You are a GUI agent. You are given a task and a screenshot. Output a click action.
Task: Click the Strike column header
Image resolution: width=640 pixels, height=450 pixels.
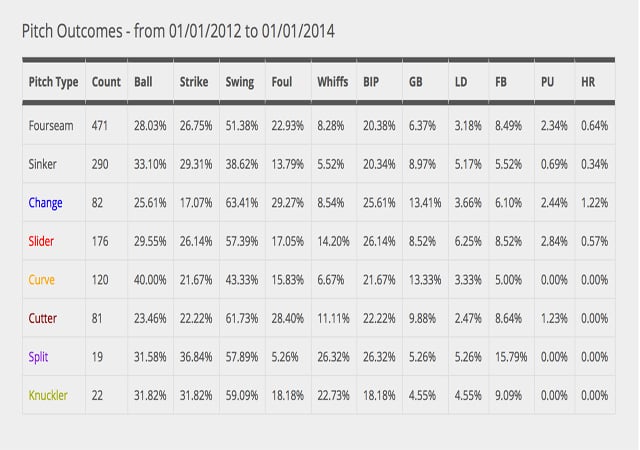[x=193, y=82]
